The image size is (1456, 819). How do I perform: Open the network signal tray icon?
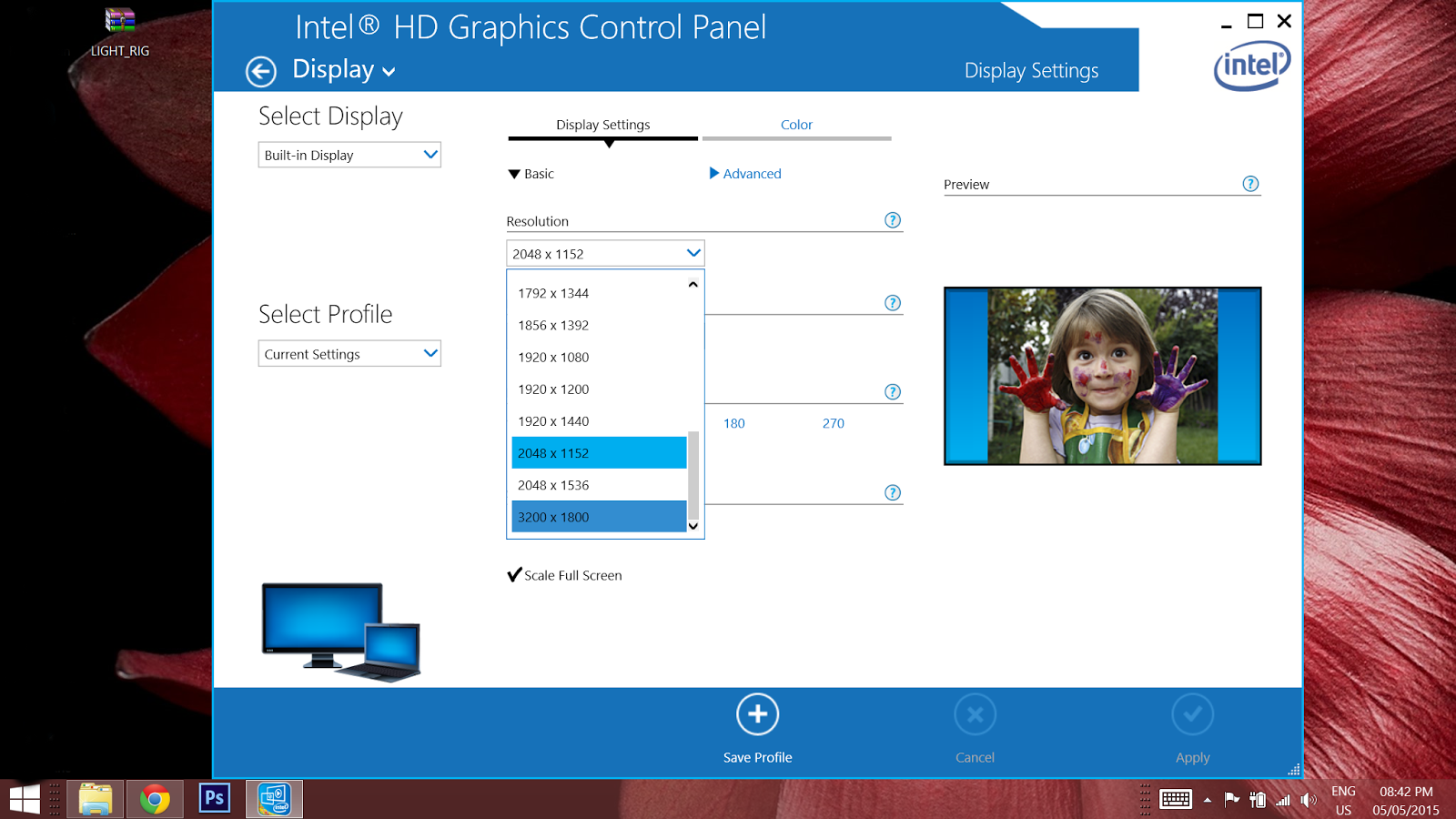coord(1283,801)
